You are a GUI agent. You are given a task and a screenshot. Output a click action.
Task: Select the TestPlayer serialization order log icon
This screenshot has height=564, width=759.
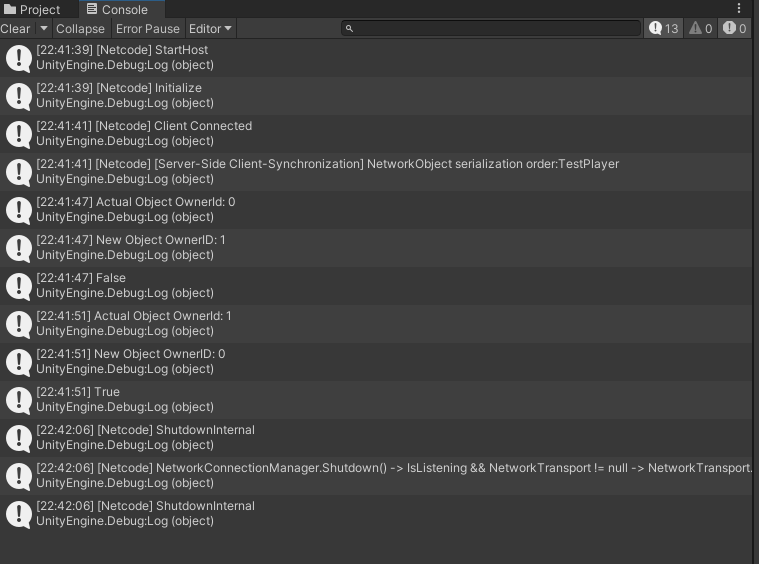pos(19,172)
